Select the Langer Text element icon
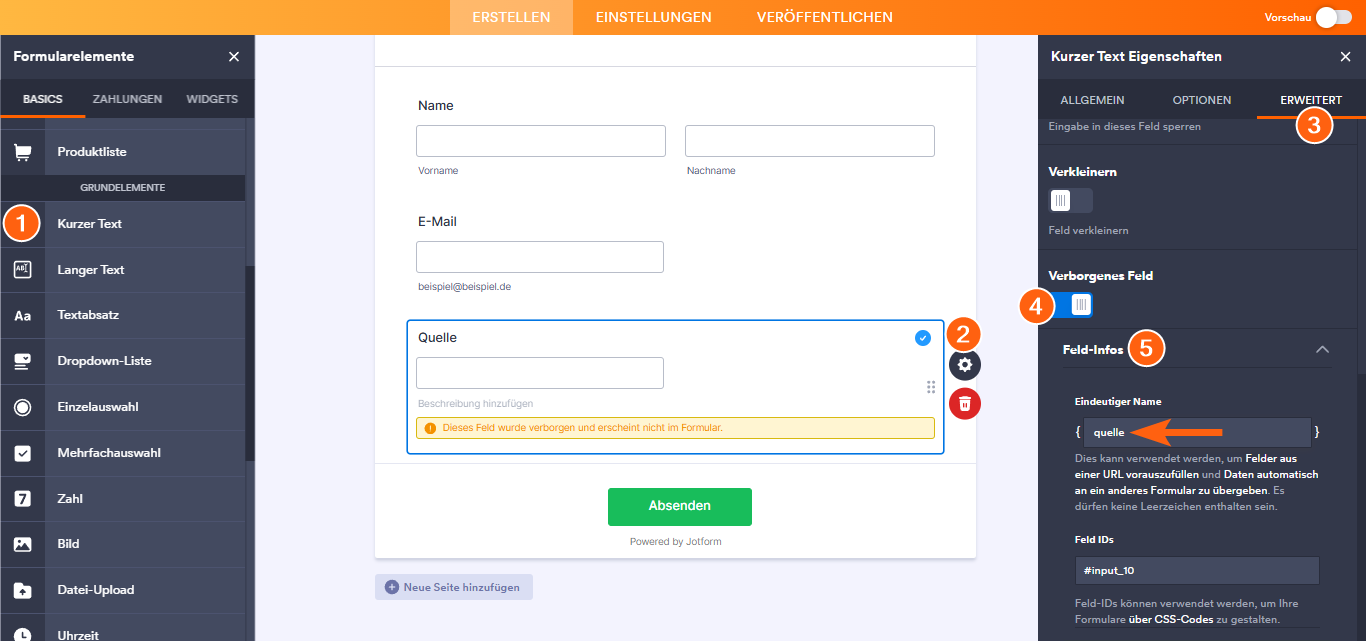Screen dimensions: 1366x641 (22, 270)
